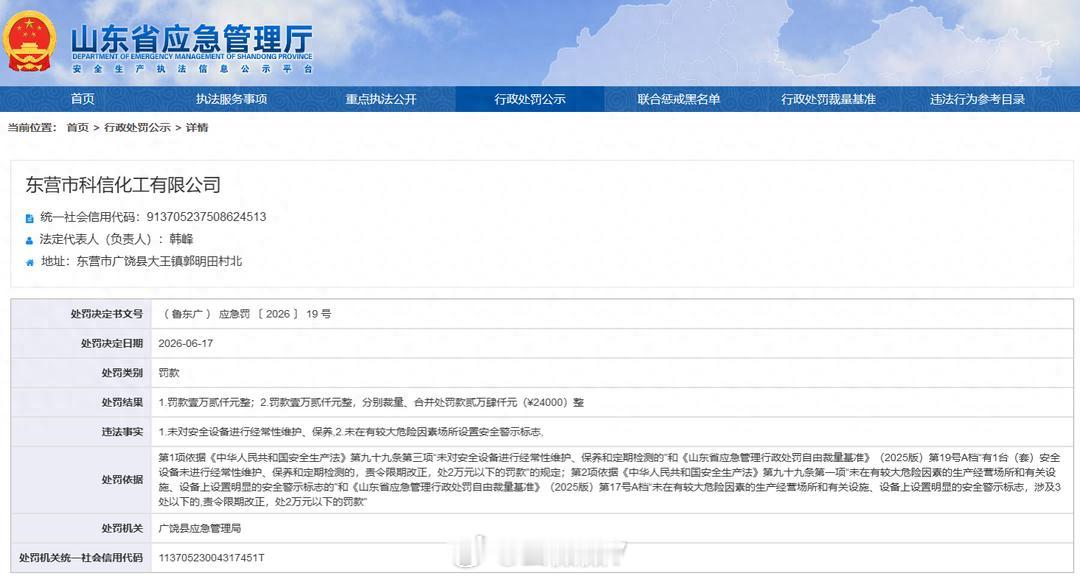Click the date value 2026-06-17
This screenshot has width=1080, height=579.
tap(186, 344)
